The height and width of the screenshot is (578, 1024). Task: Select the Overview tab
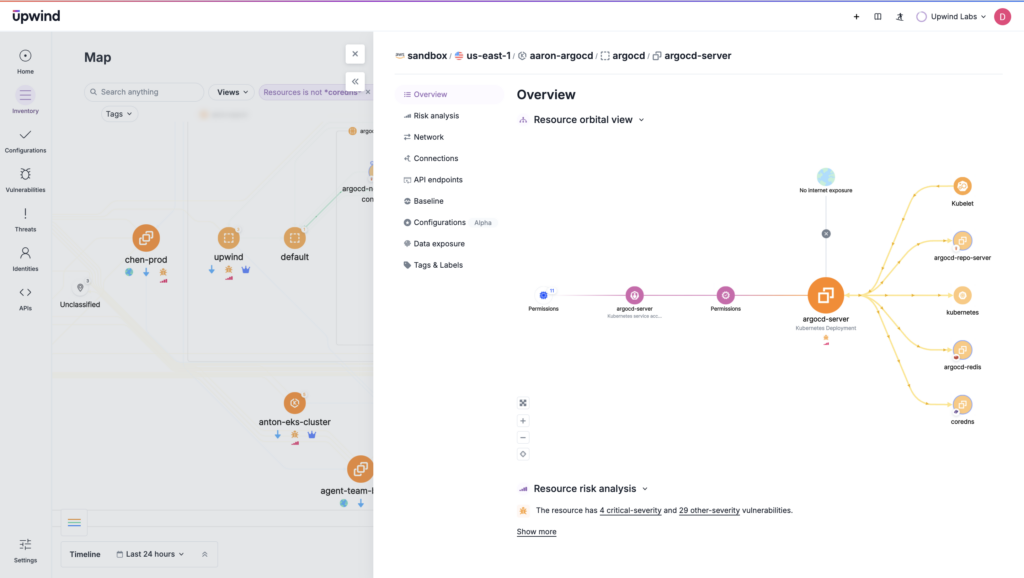[x=449, y=95]
